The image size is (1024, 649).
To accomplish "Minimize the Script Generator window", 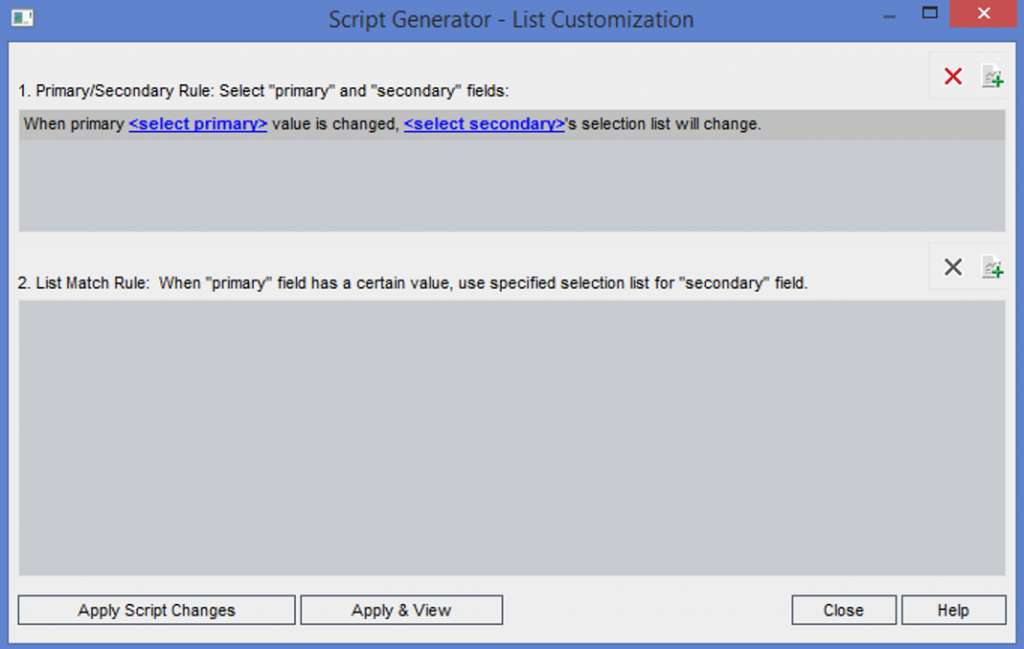I will pyautogui.click(x=888, y=16).
